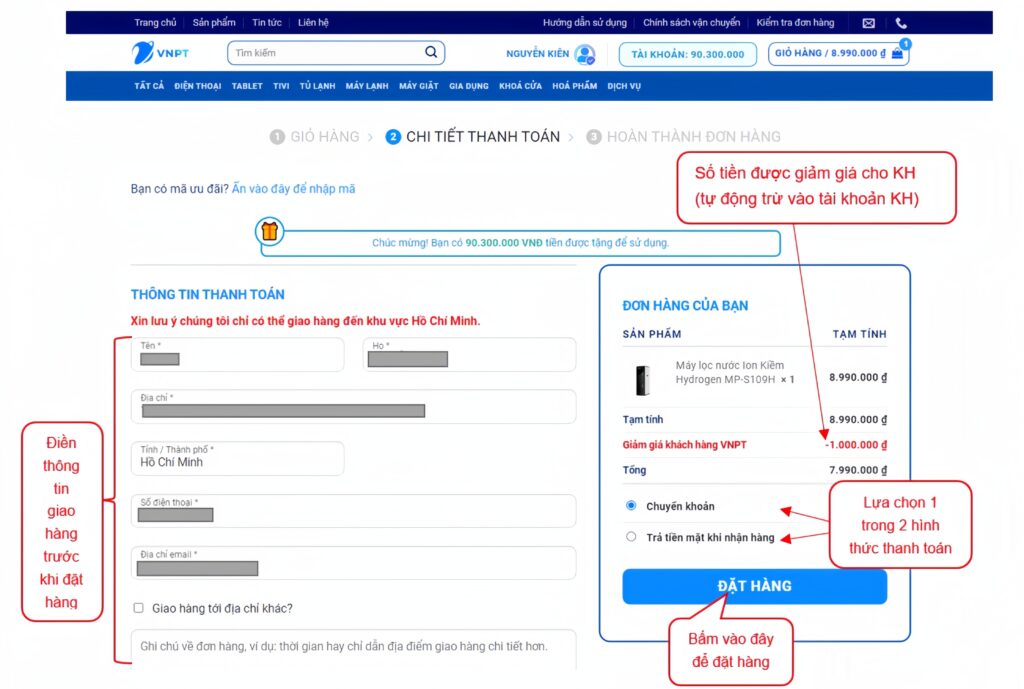Click the shopping cart bag icon

coord(897,54)
